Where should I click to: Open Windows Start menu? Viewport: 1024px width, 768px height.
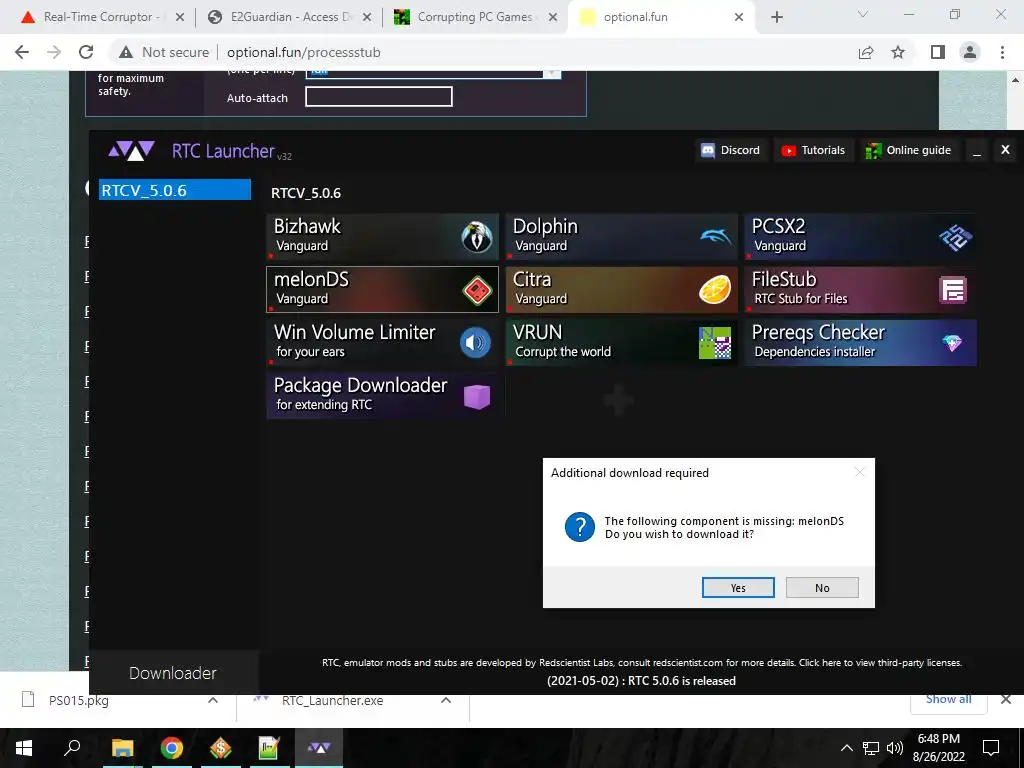[x=24, y=748]
